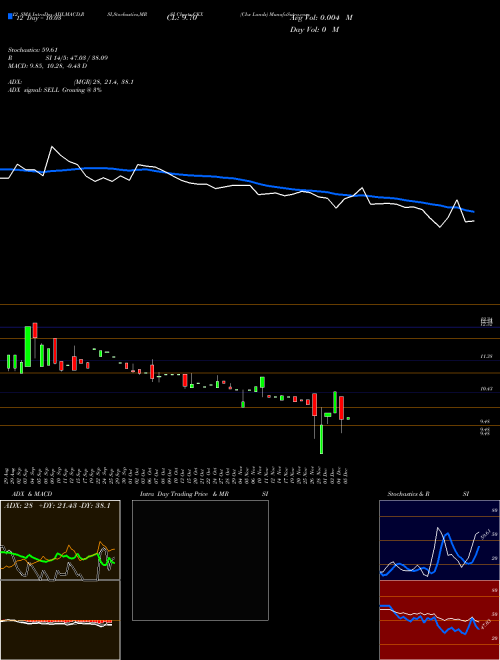The image size is (500, 660).
Task: Click the 'ADX: 28 +DY: 21.43 -DY: 38.1' header
Action: [57, 505]
